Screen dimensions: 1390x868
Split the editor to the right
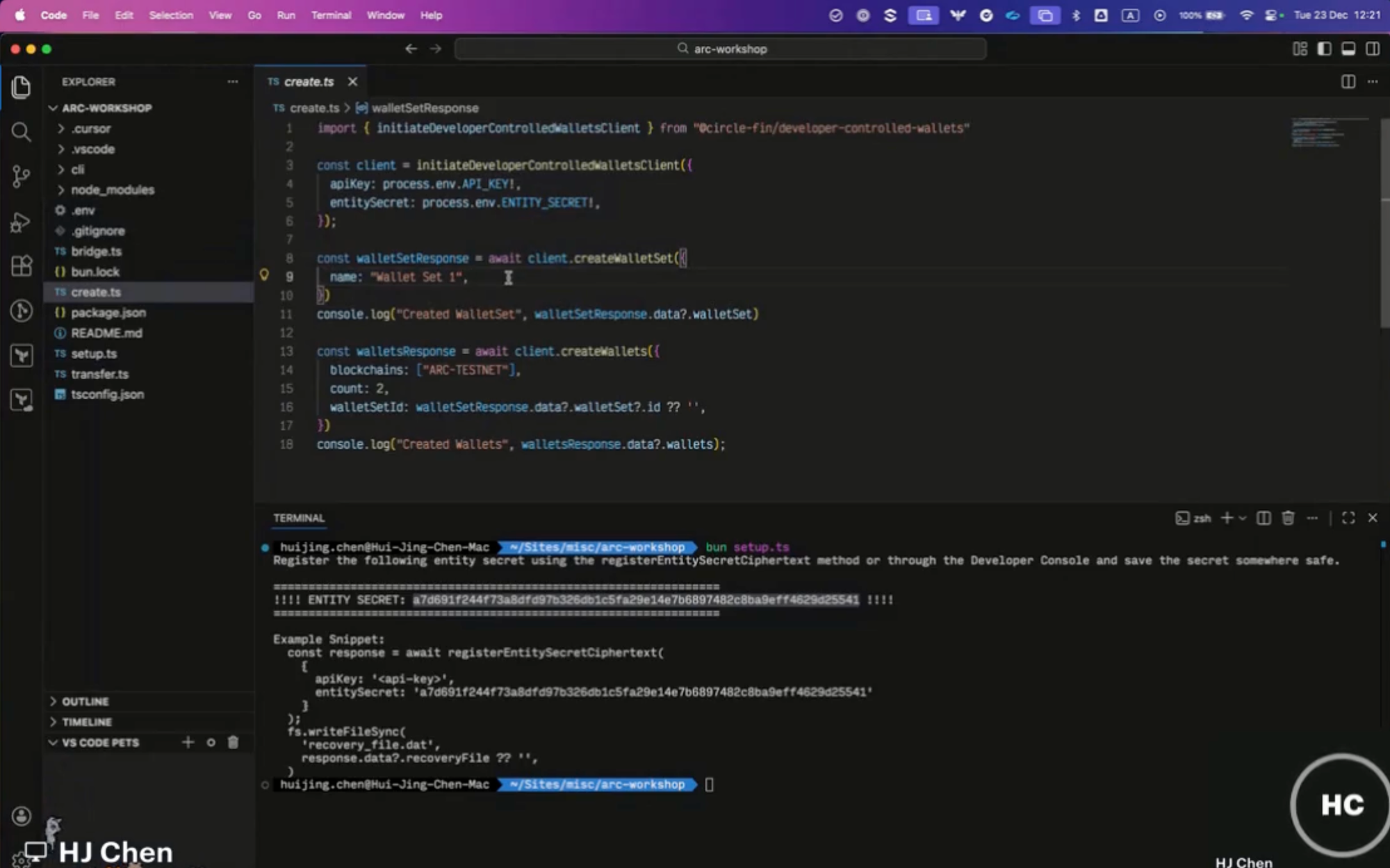click(1348, 82)
